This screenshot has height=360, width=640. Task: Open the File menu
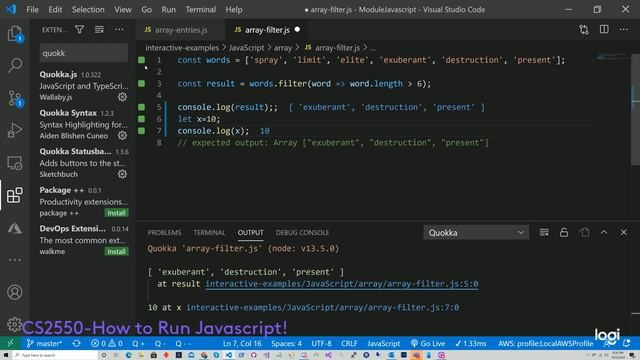[32, 9]
